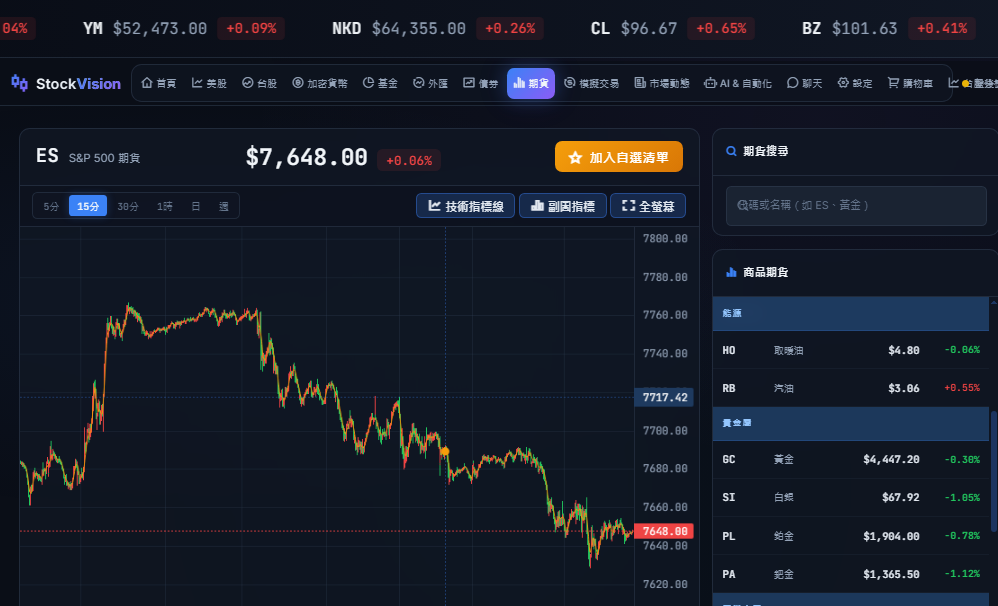
Task: Switch chart to 5分 interval
Action: (x=51, y=206)
